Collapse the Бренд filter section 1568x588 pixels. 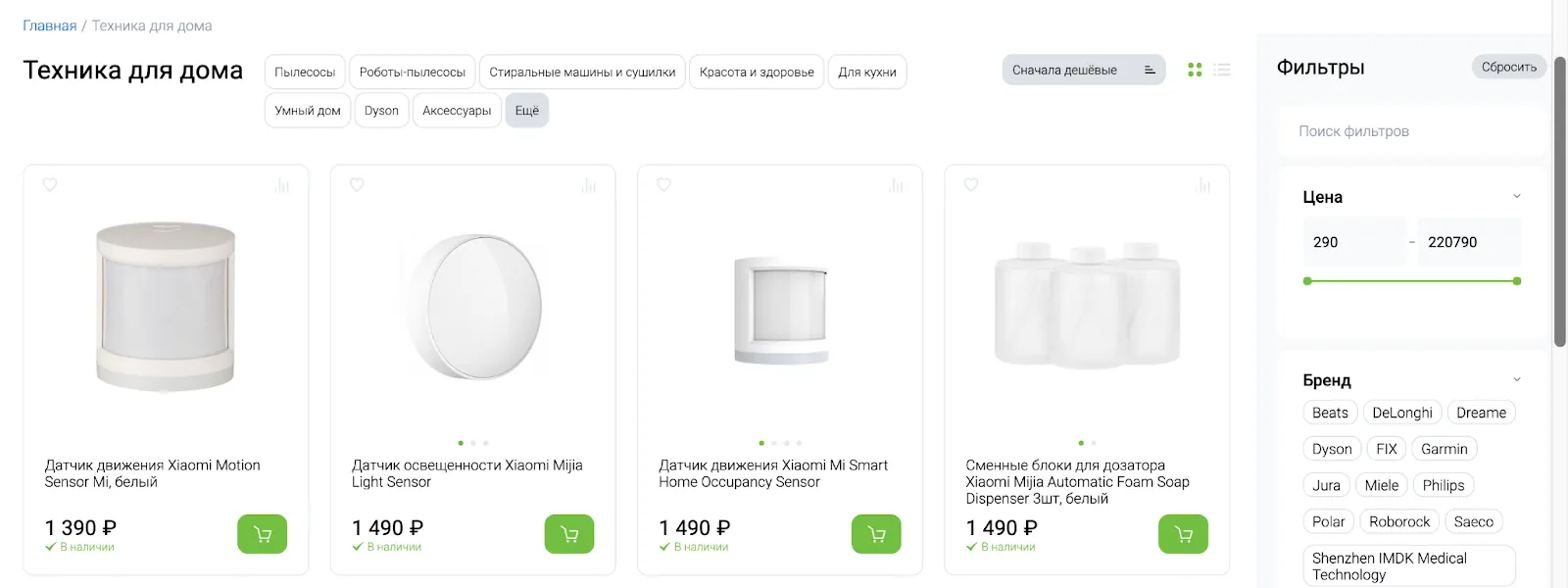click(1517, 379)
